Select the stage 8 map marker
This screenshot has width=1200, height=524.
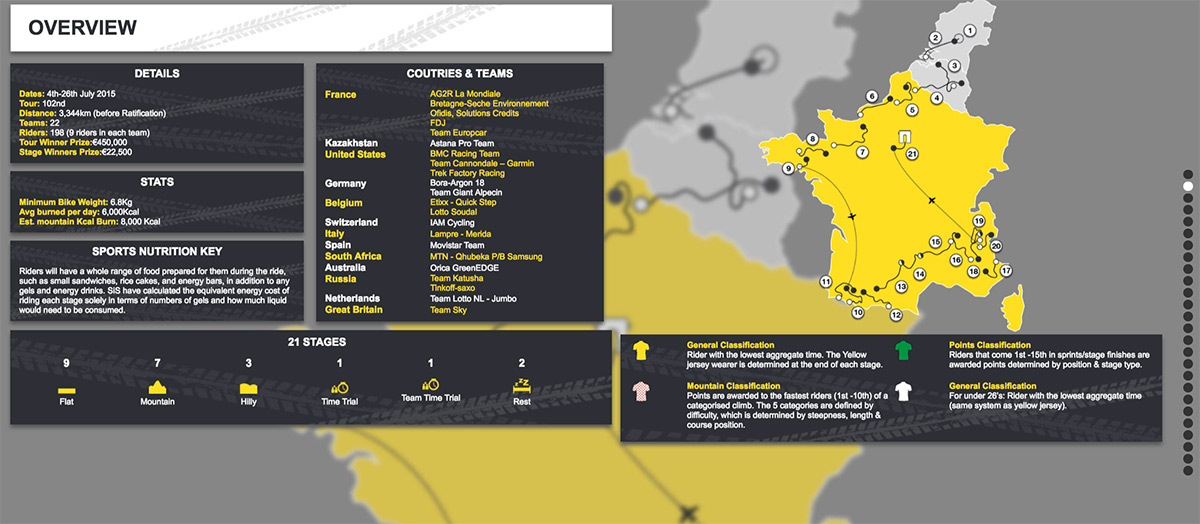pyautogui.click(x=813, y=139)
